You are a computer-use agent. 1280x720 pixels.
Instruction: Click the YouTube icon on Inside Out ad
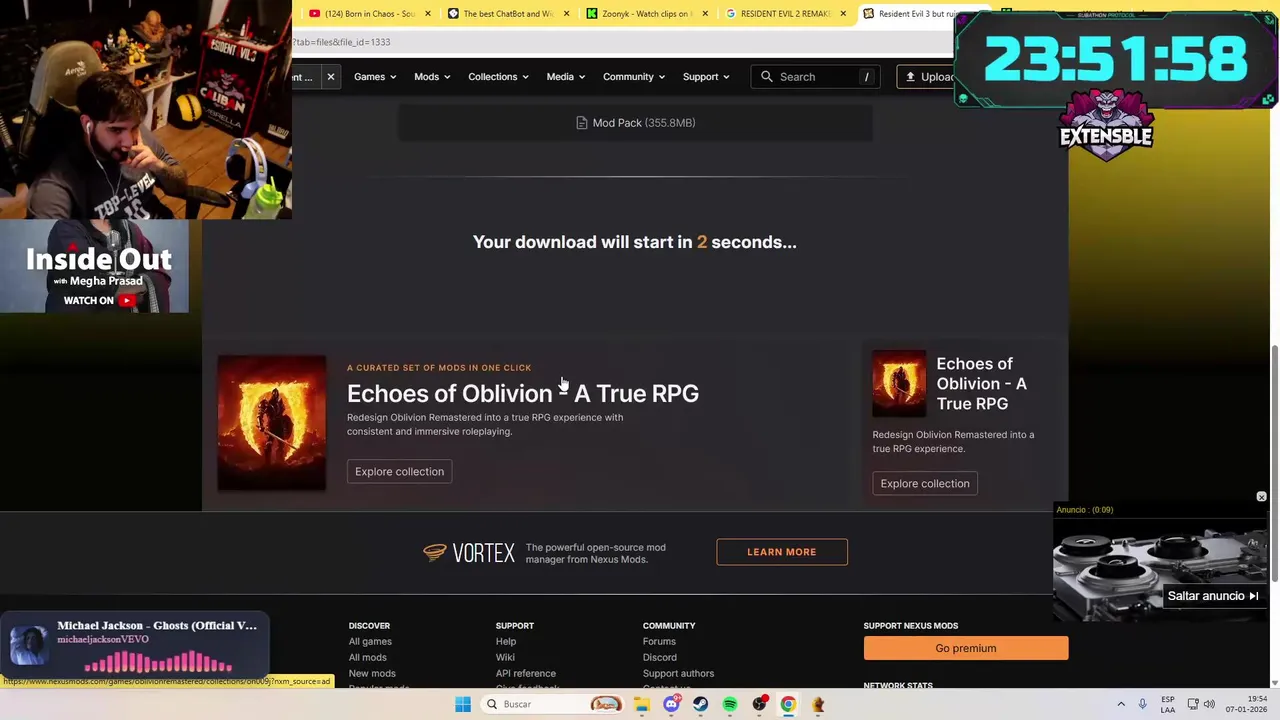click(x=127, y=301)
